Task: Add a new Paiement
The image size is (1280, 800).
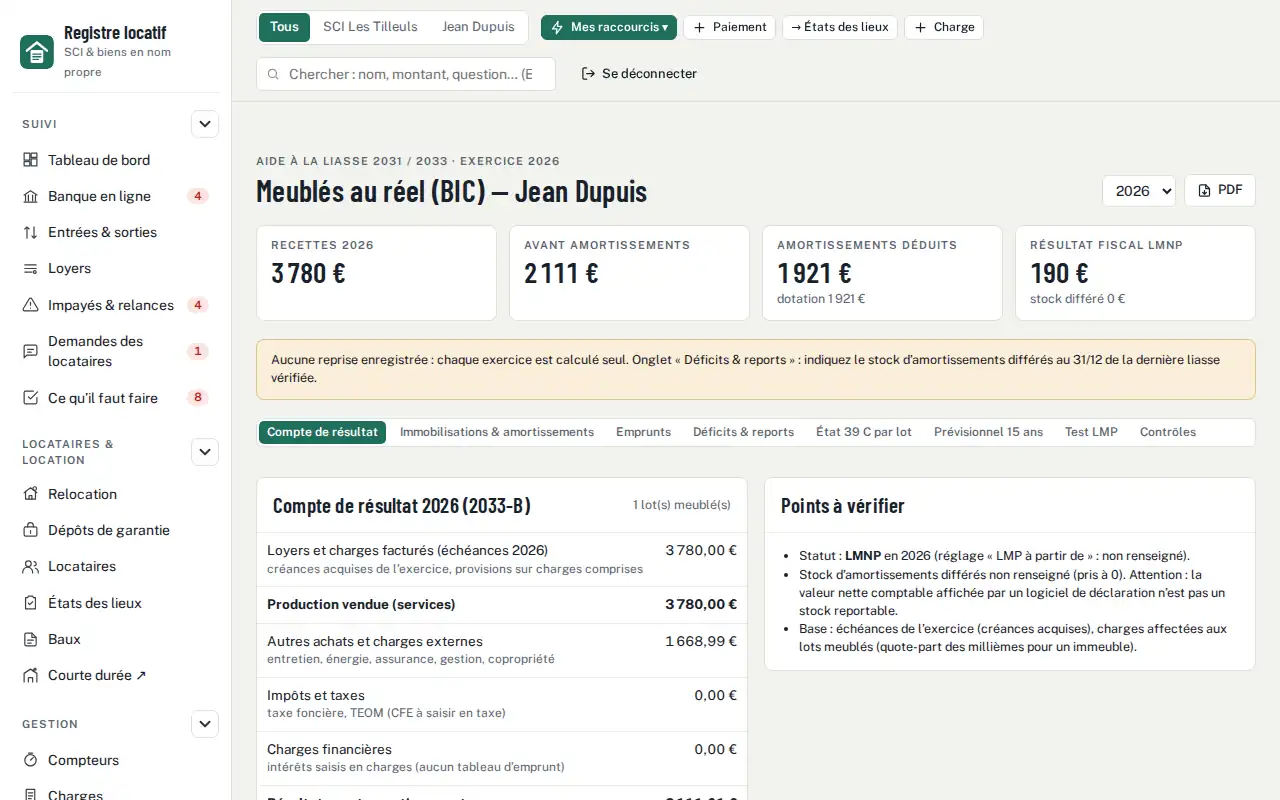Action: (x=729, y=27)
